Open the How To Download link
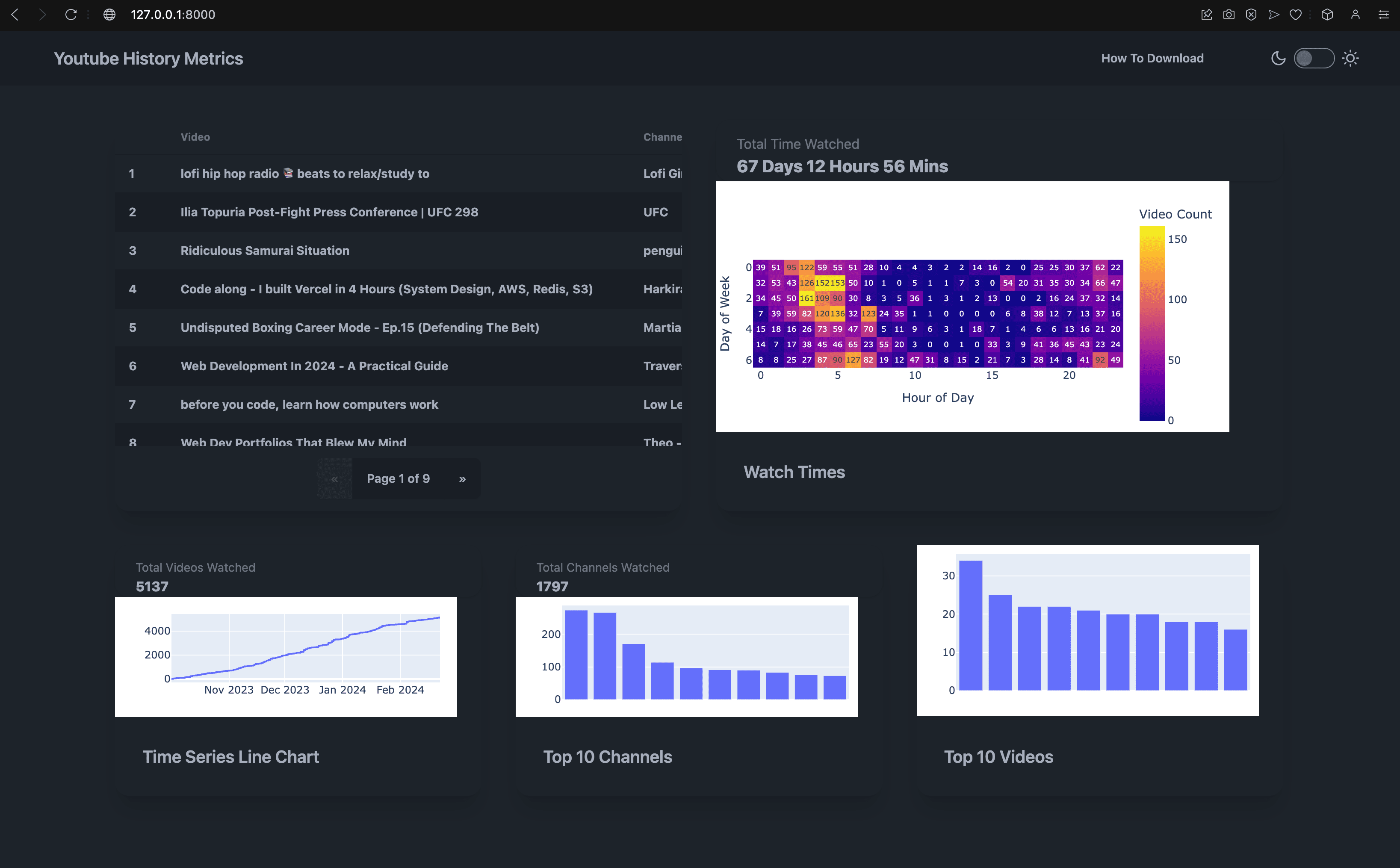Image resolution: width=1400 pixels, height=868 pixels. click(1152, 58)
